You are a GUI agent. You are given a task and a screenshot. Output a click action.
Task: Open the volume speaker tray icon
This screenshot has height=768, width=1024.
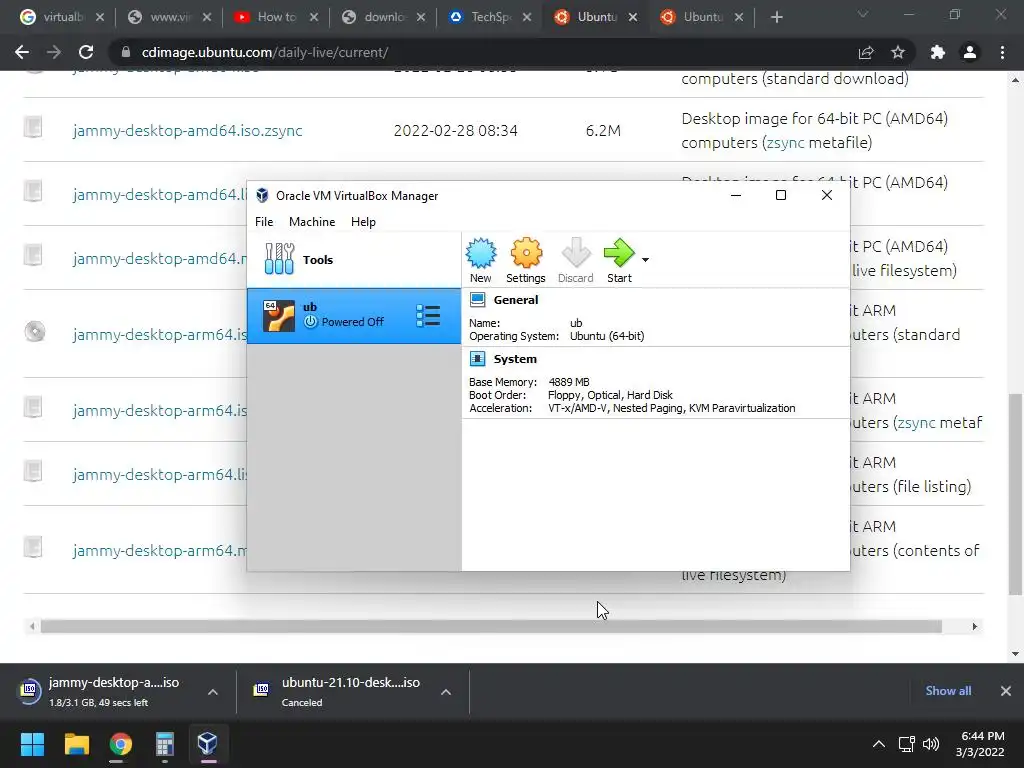pyautogui.click(x=931, y=744)
